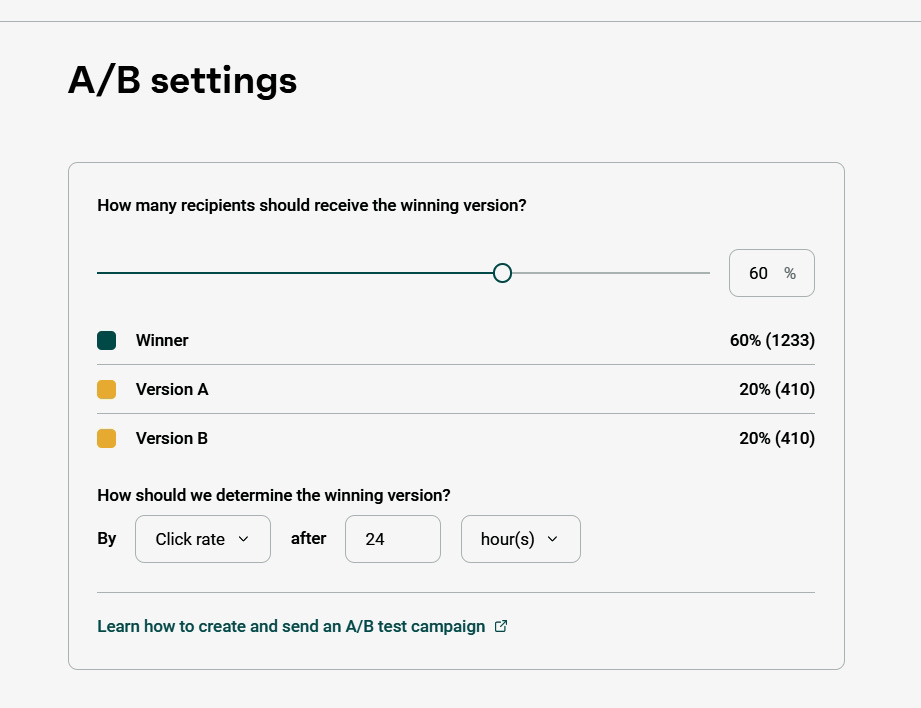The width and height of the screenshot is (921, 708).
Task: Select the Version A distribution row
Action: 455,389
